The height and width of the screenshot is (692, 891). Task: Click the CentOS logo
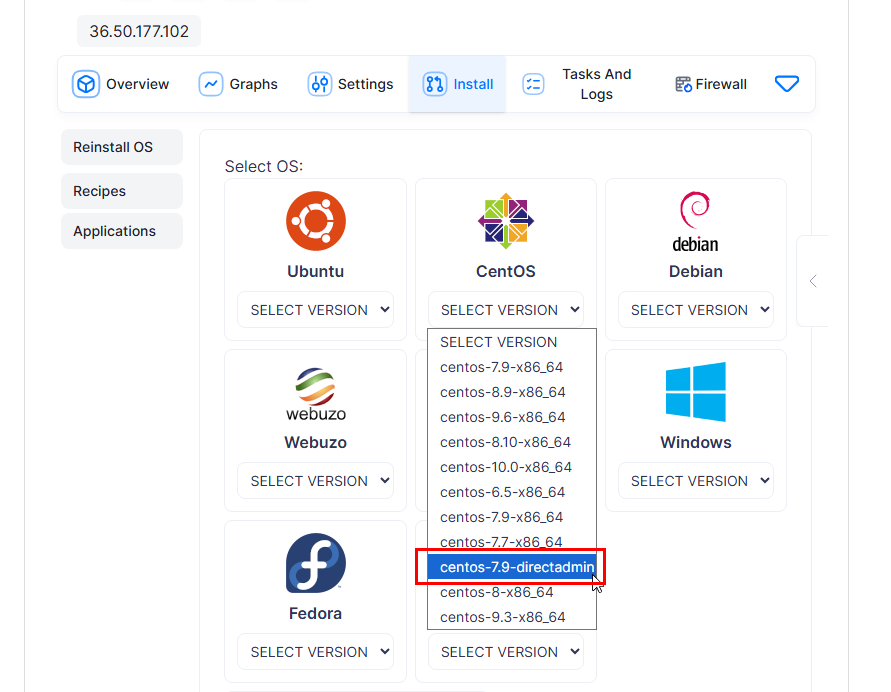pos(506,221)
